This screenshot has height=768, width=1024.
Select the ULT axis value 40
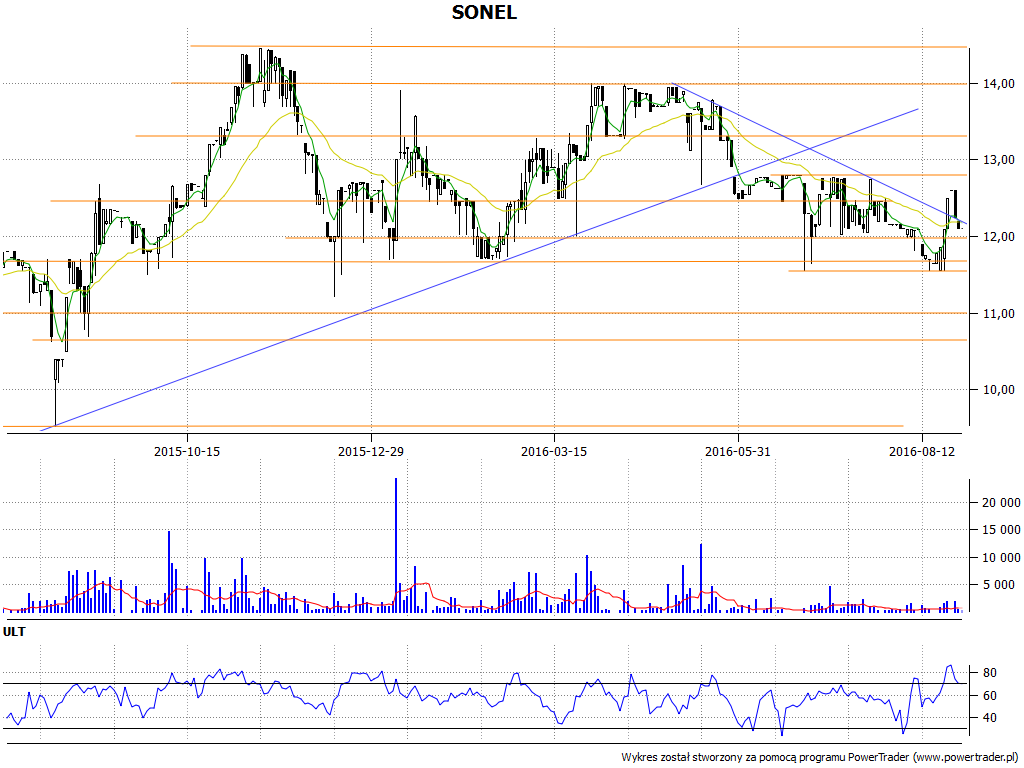click(990, 718)
